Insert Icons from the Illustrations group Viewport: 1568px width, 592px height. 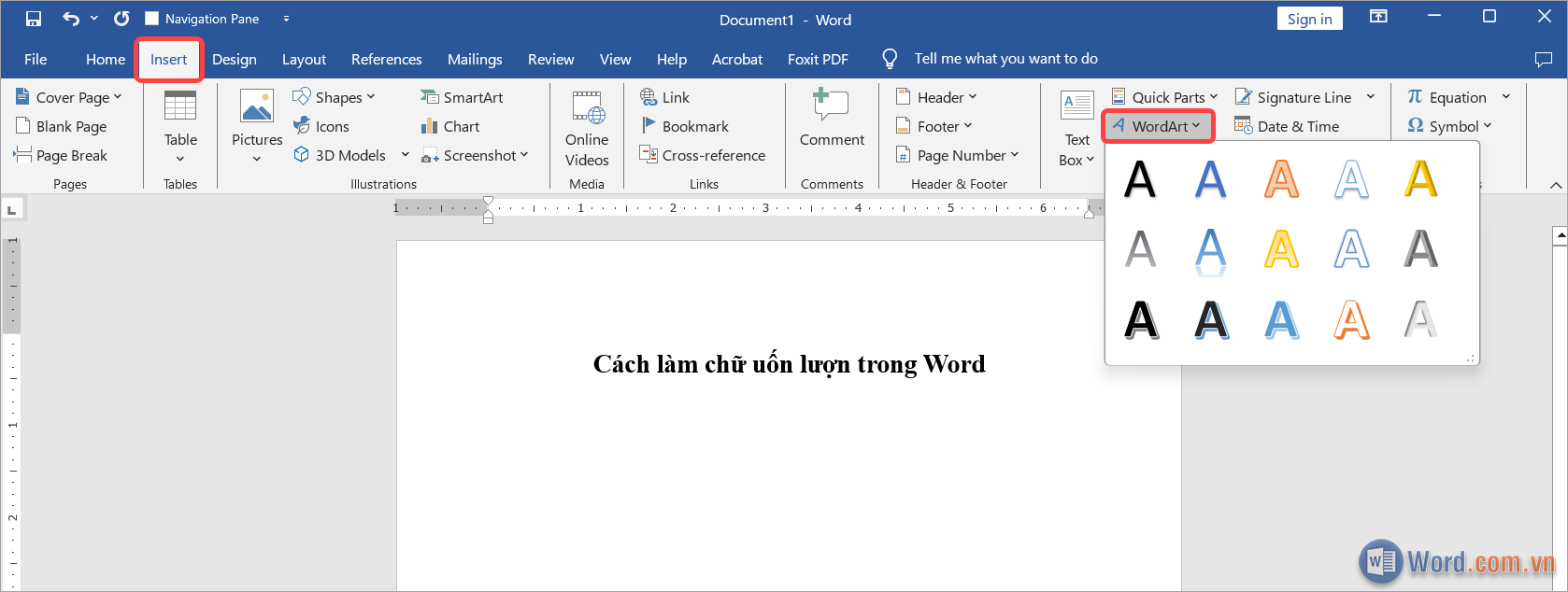coord(321,126)
